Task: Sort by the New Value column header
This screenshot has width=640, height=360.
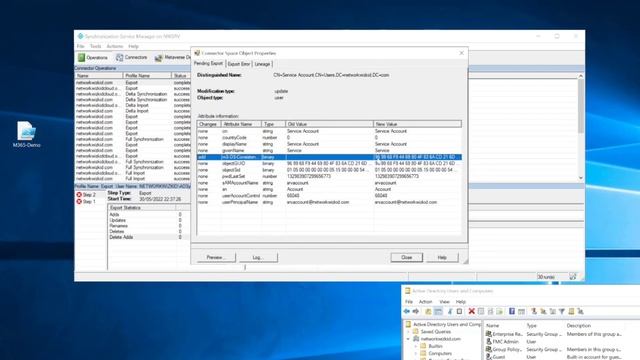Action: [x=417, y=124]
